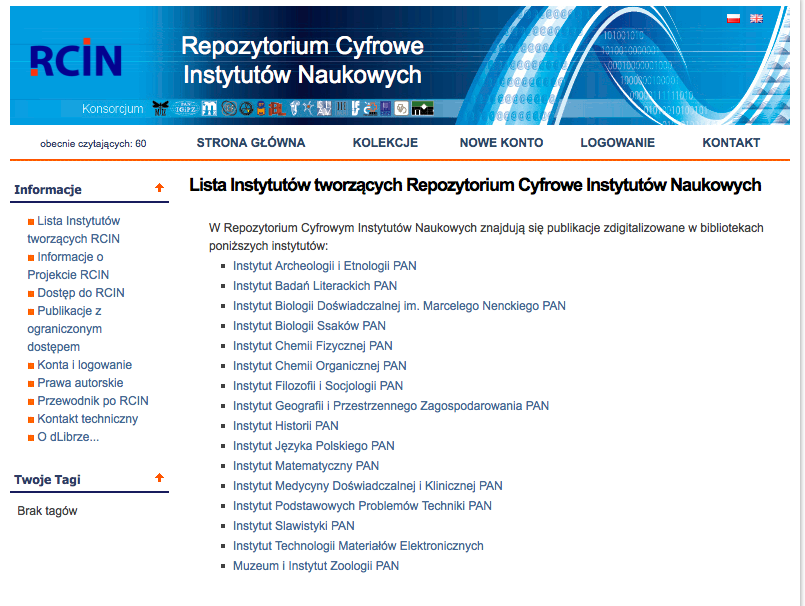
Task: Select NOWE KONTO in navigation
Action: (x=501, y=143)
